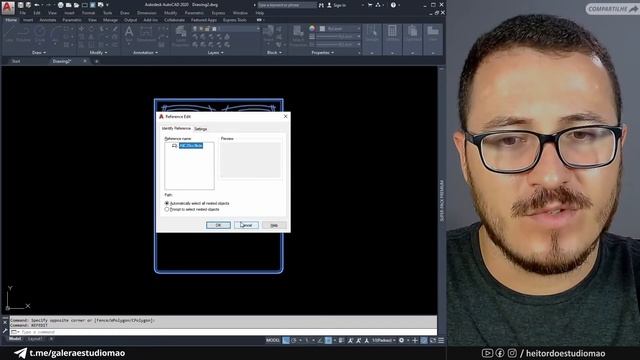Expand the Block panel flyout

[x=274, y=53]
